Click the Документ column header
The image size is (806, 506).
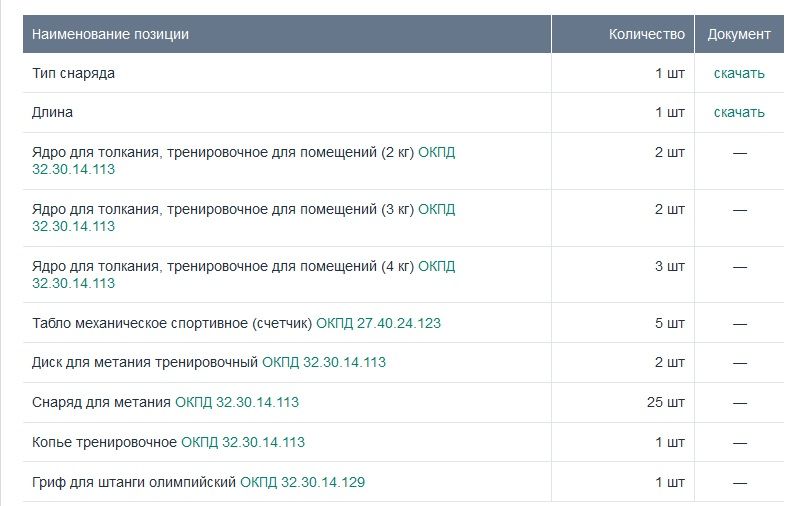point(739,34)
